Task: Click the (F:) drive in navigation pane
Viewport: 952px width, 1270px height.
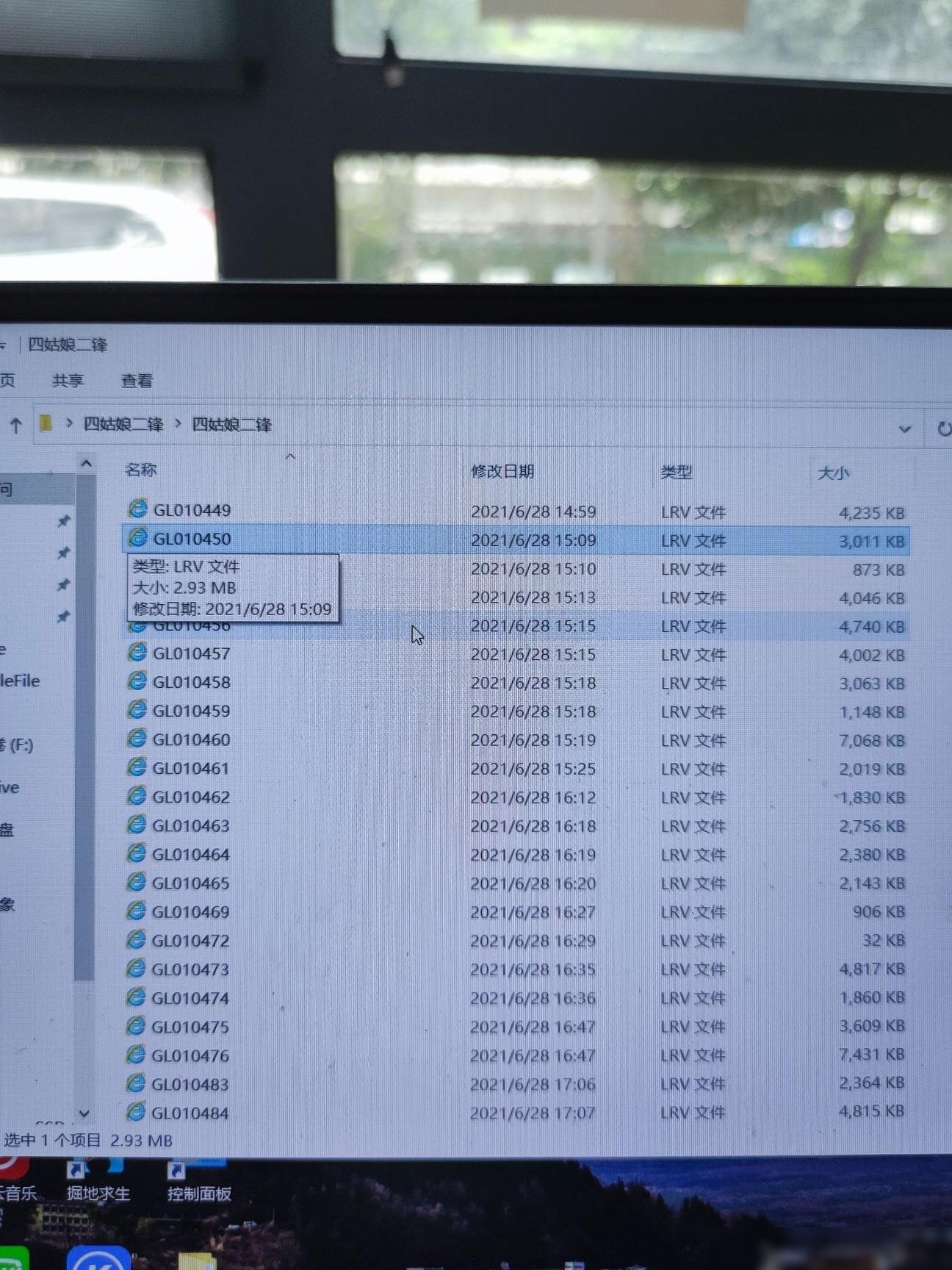Action: 17,745
